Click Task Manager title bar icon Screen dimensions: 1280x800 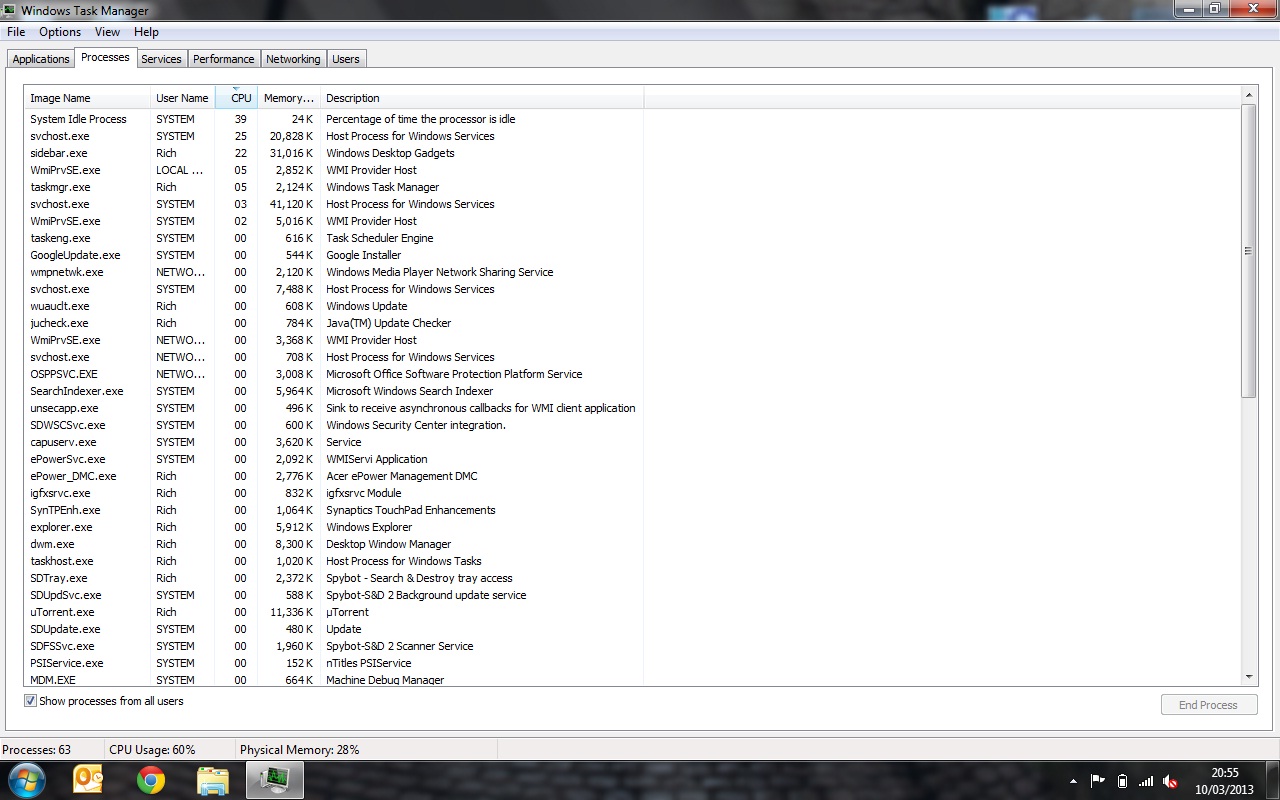[x=9, y=11]
